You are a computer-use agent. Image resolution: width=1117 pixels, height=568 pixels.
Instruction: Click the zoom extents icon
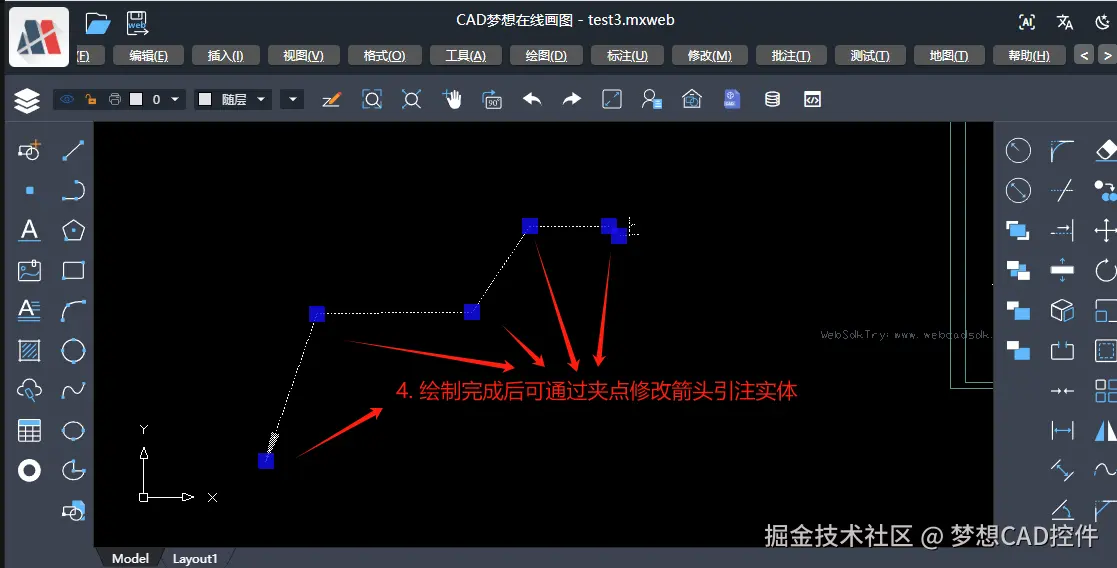(x=412, y=99)
